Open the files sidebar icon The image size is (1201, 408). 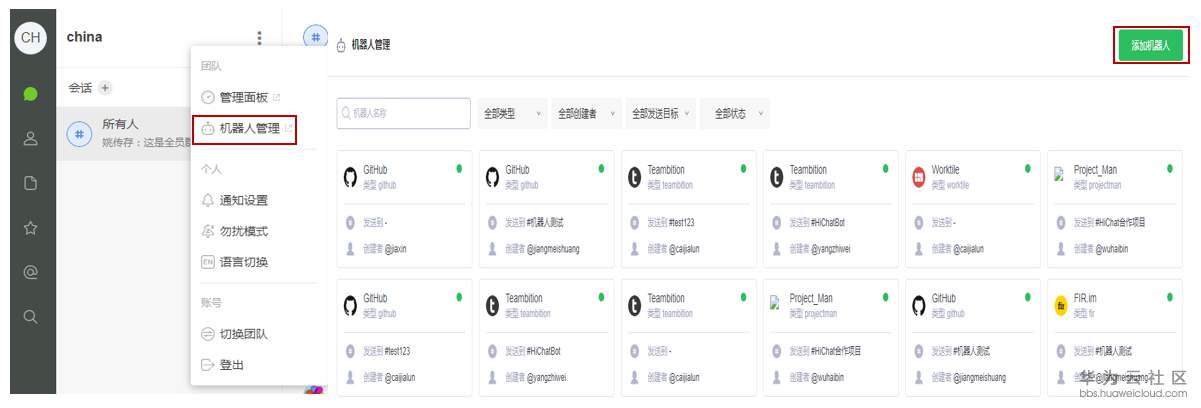coord(30,183)
